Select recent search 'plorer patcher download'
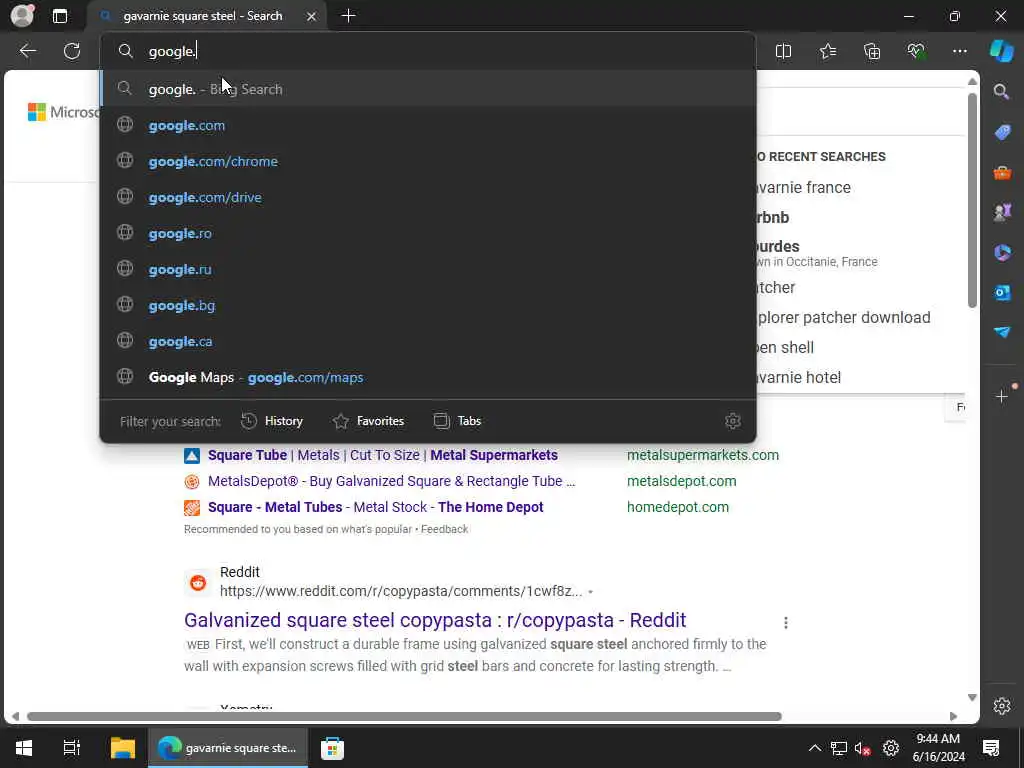The image size is (1024, 768). coord(844,317)
